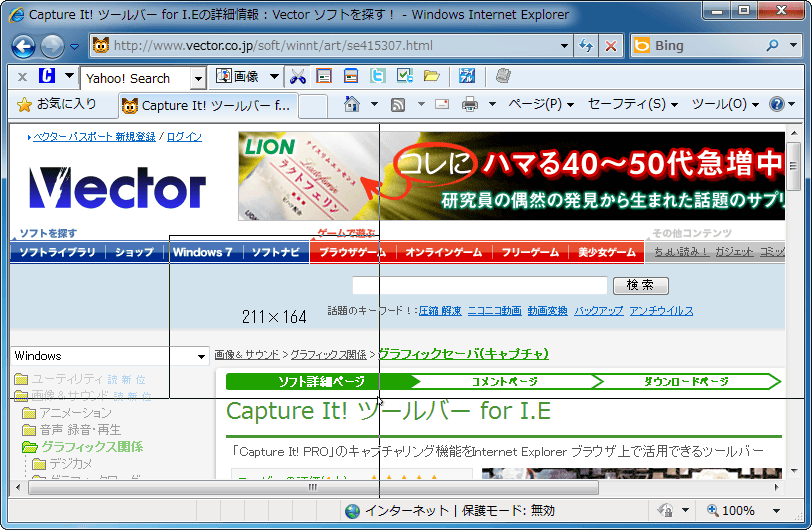Open the ページ(P) menu
Viewport: 812px width, 530px height.
[541, 105]
